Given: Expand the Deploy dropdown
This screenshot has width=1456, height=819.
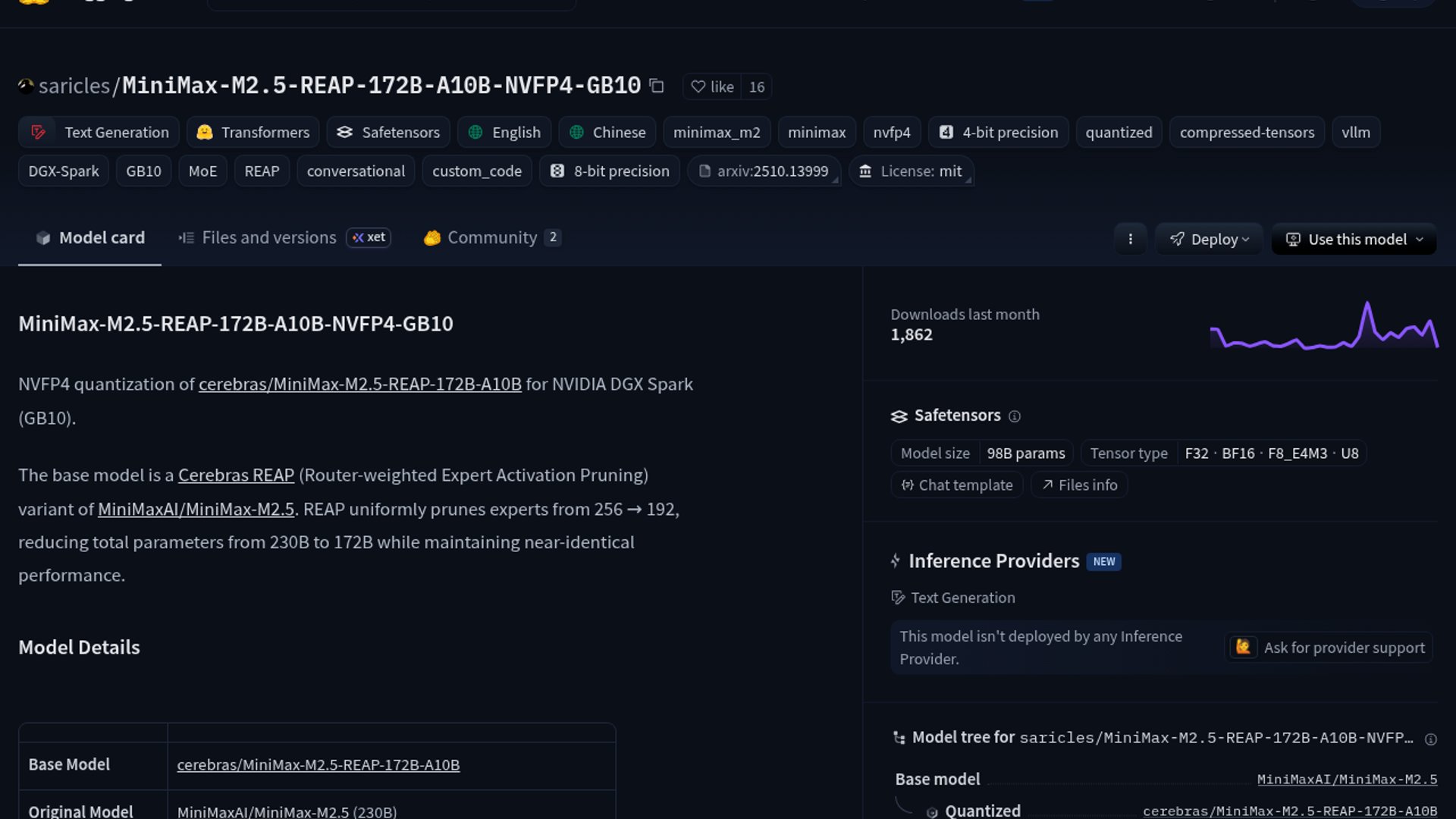Looking at the screenshot, I should (1209, 240).
